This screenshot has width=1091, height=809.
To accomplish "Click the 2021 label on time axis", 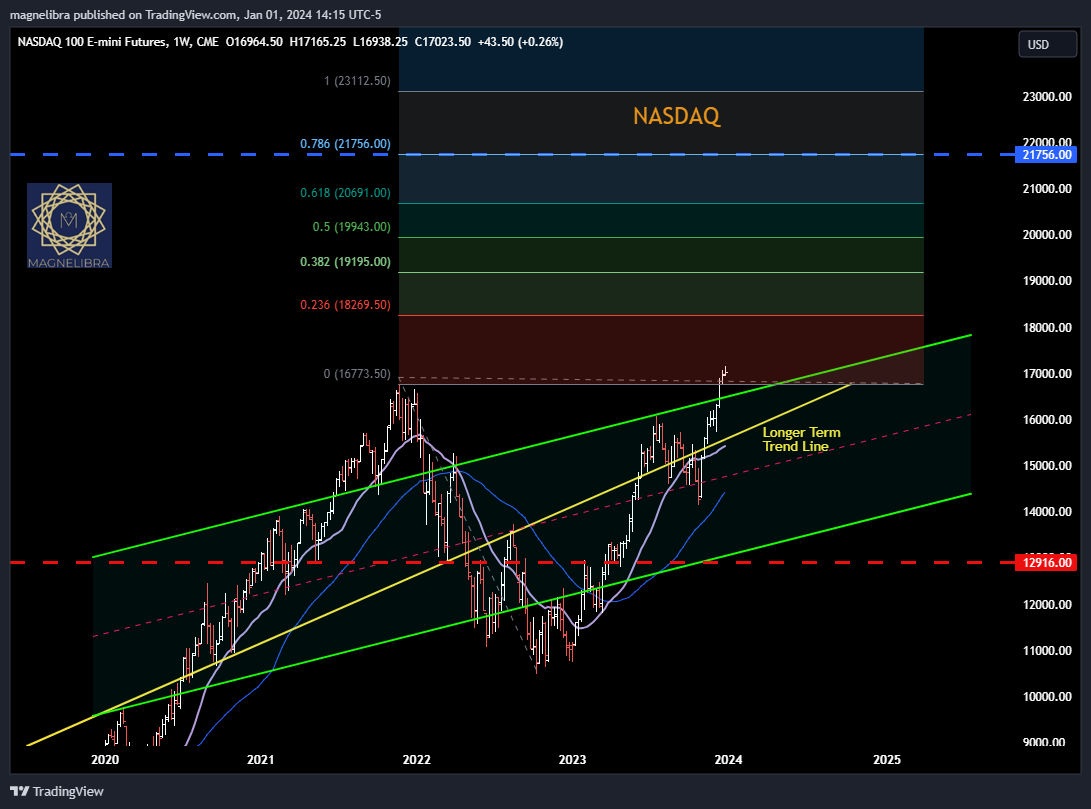I will pos(261,760).
